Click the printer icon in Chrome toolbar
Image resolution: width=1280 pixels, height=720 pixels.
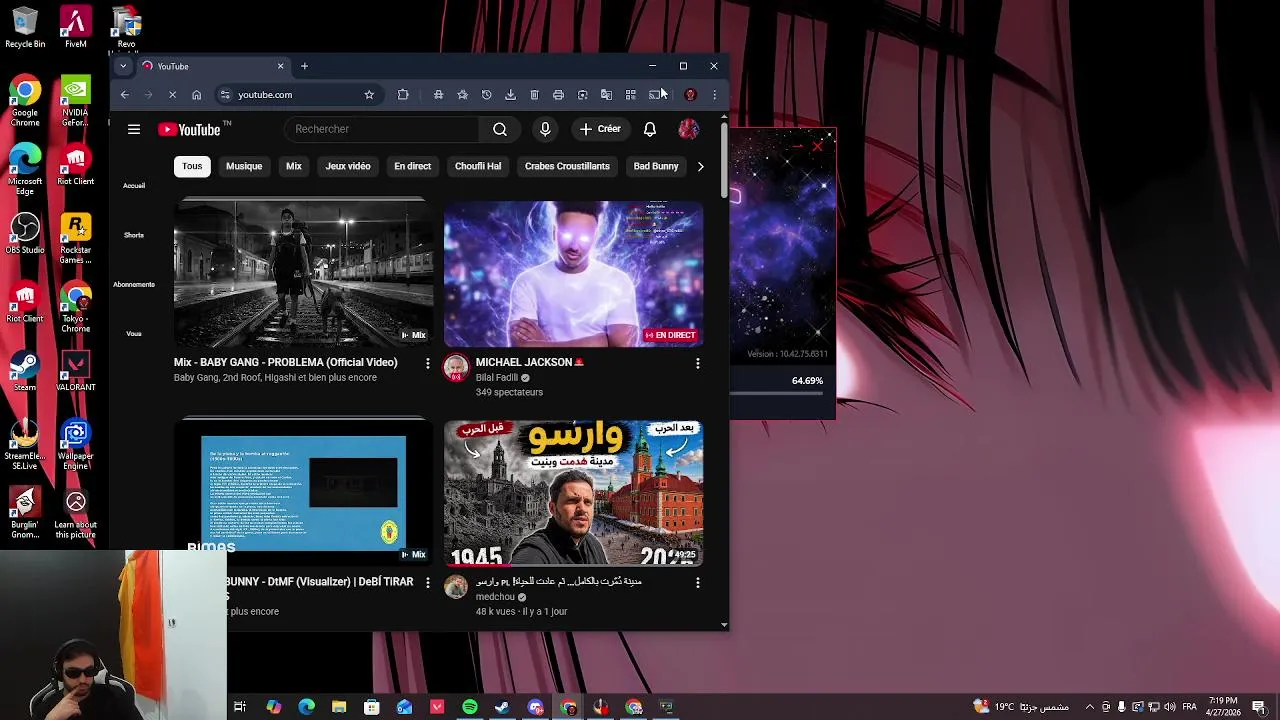click(x=559, y=95)
